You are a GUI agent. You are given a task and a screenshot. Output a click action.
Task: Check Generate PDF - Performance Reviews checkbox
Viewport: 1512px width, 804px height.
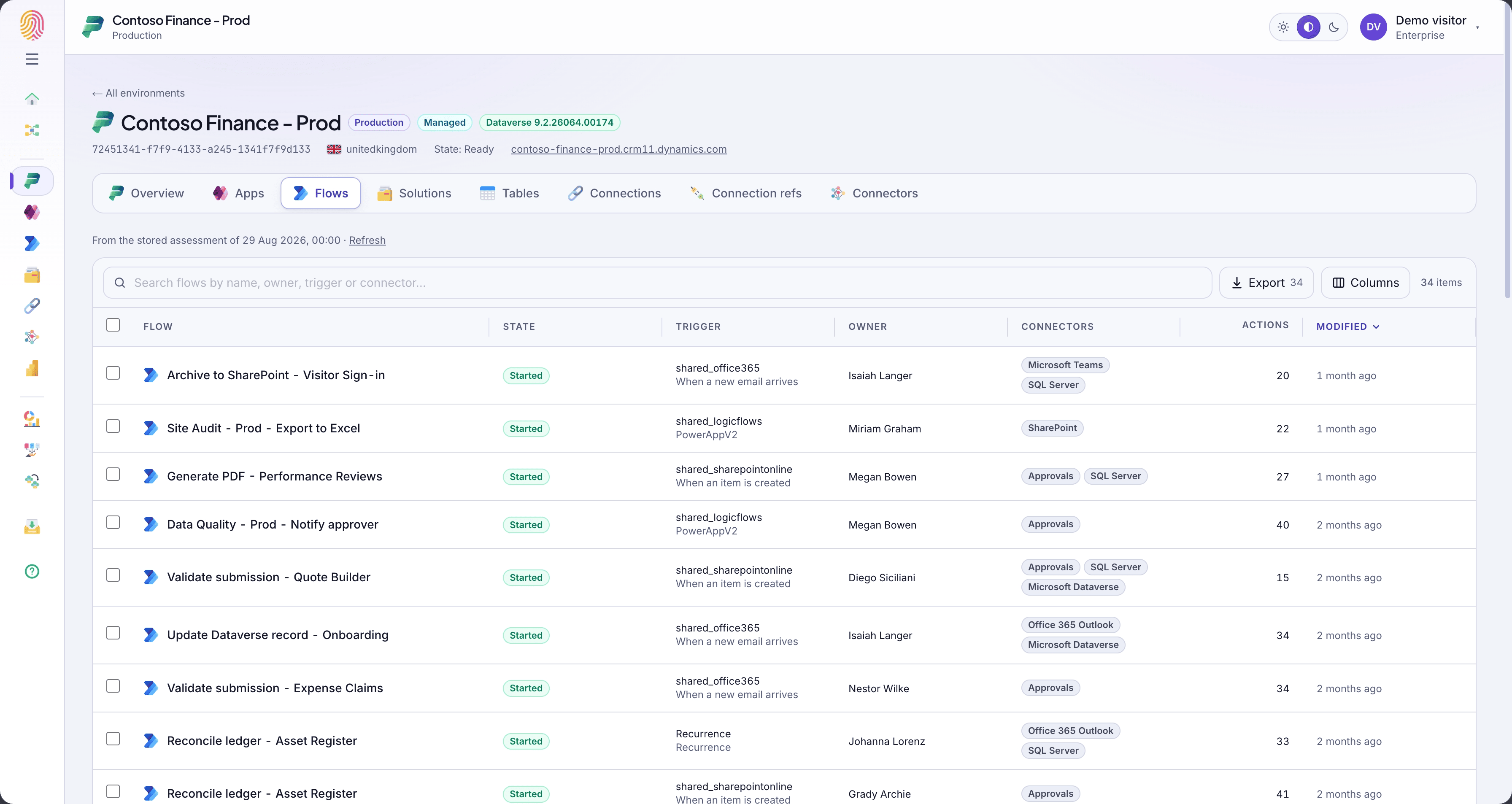(x=113, y=474)
